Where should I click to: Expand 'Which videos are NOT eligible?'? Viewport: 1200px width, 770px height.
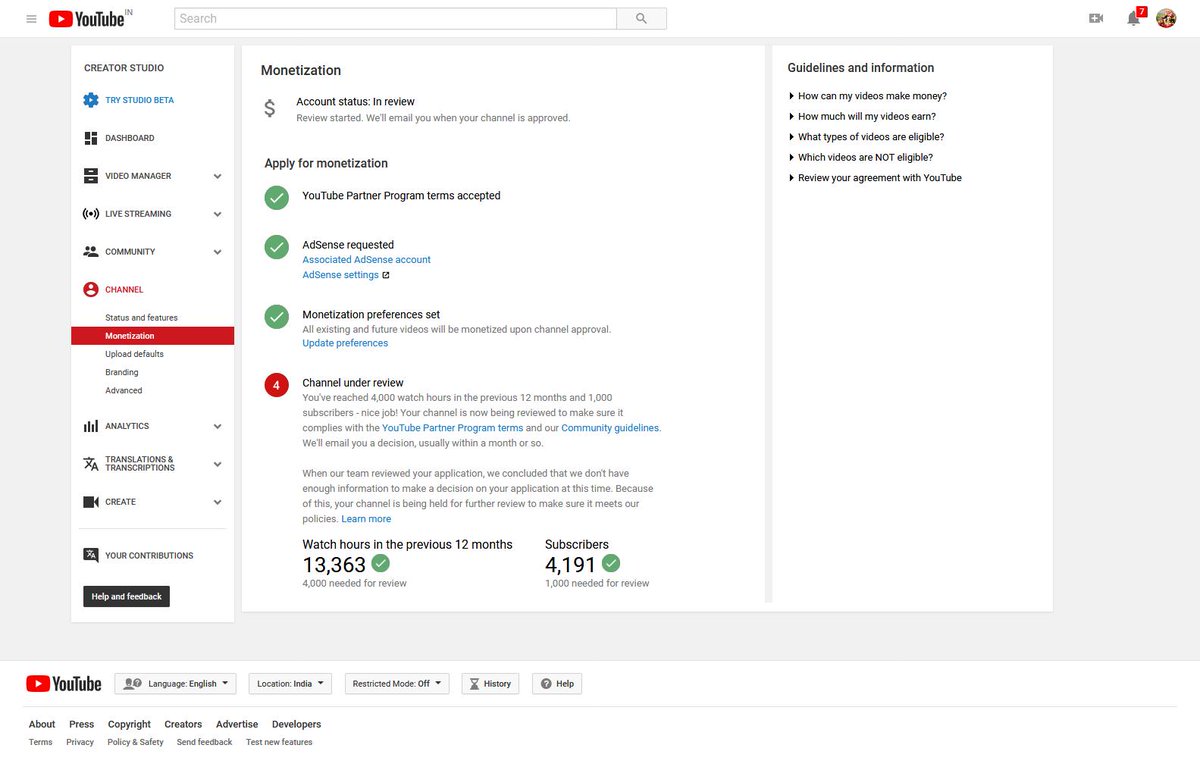click(861, 158)
